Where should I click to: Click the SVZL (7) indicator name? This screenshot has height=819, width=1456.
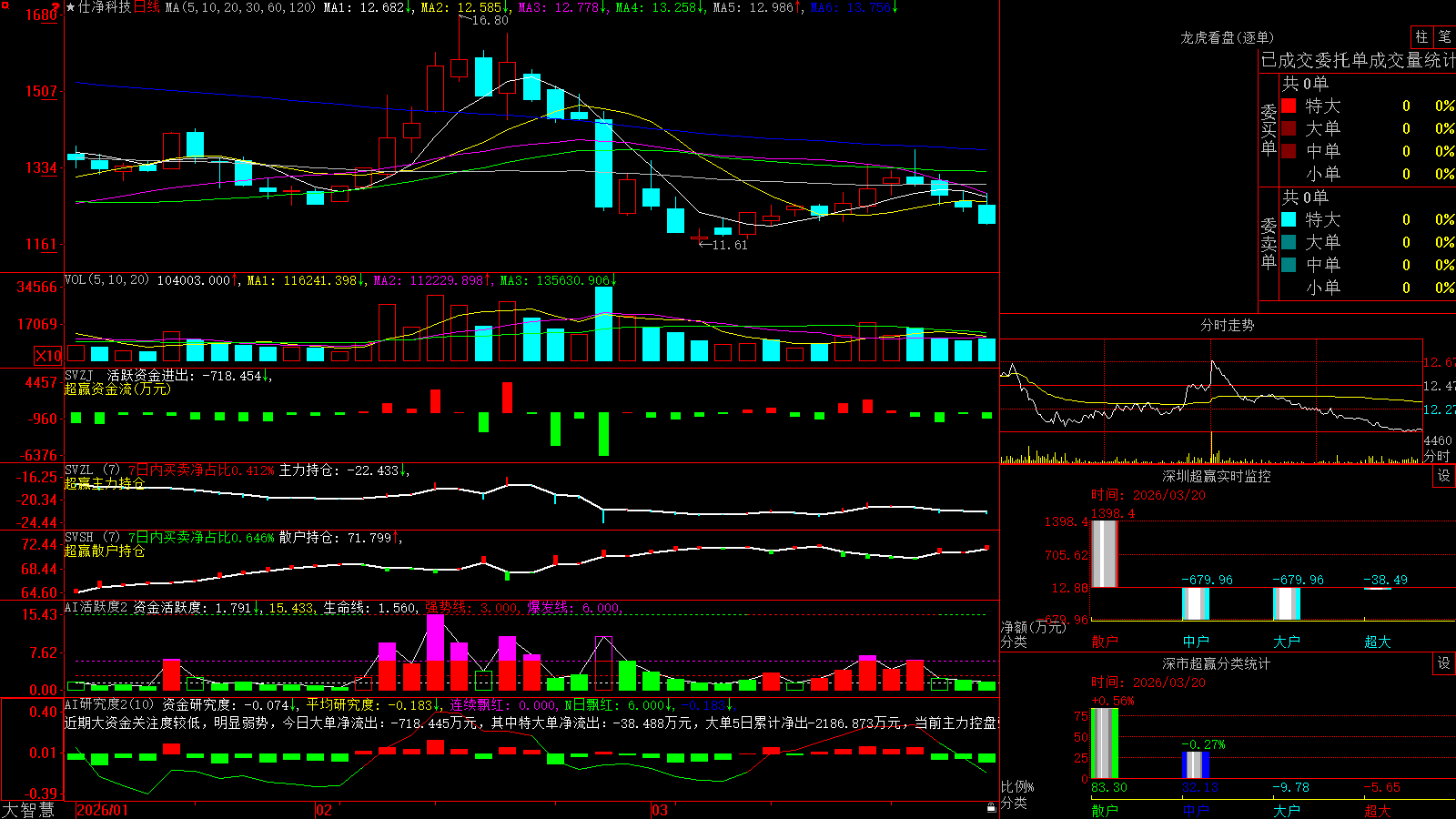(92, 470)
